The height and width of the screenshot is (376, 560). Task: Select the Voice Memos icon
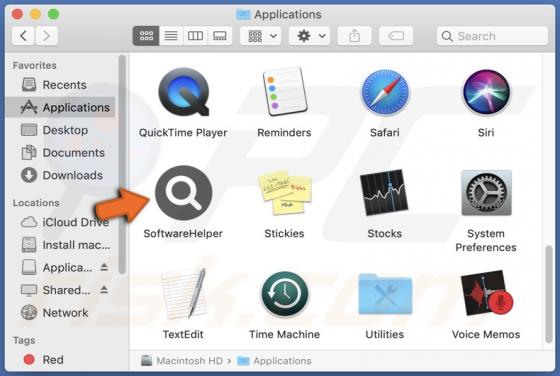[486, 294]
